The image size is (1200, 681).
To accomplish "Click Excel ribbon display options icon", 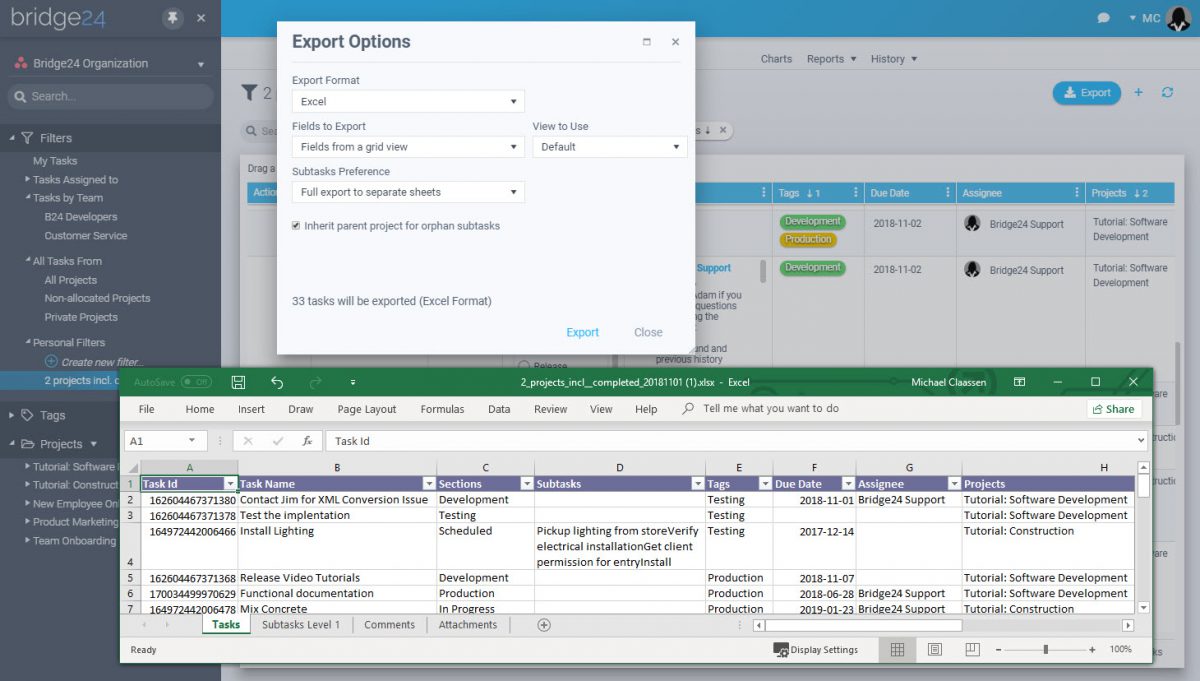I will pos(1019,382).
